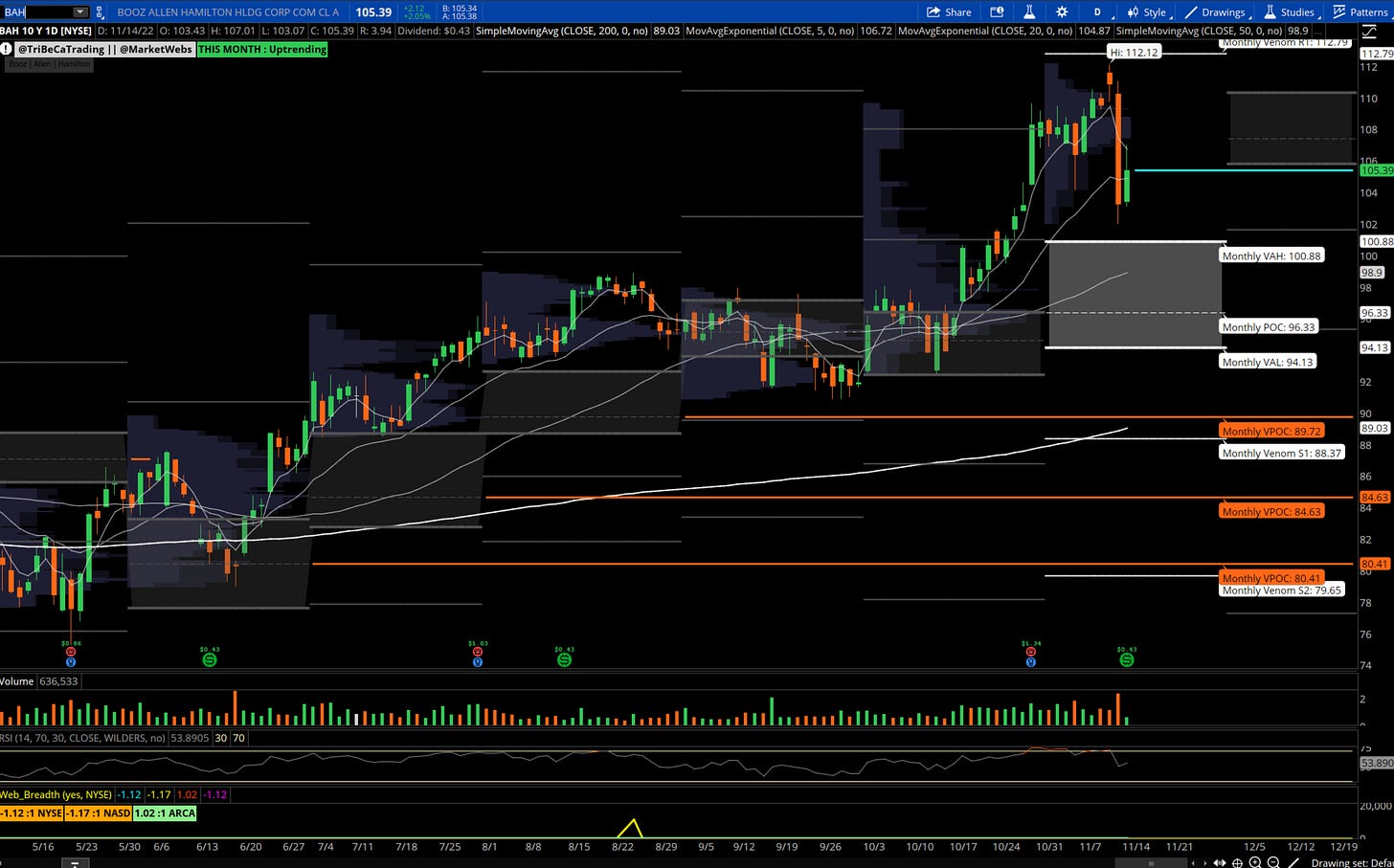
Task: Select Monthly VAL: 94.13 label
Action: click(1268, 362)
